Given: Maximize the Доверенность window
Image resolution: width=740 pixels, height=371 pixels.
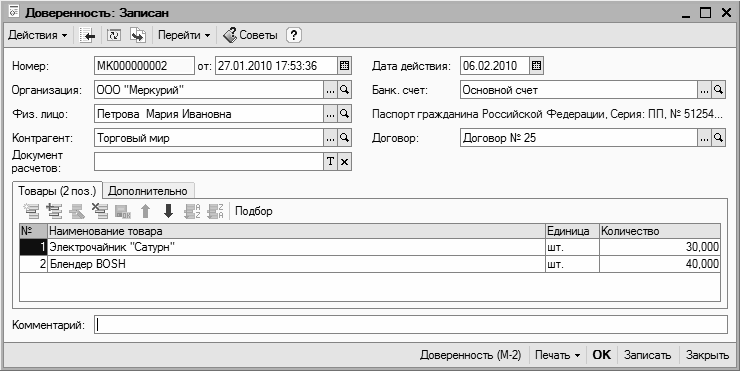Looking at the screenshot, I should click(705, 13).
